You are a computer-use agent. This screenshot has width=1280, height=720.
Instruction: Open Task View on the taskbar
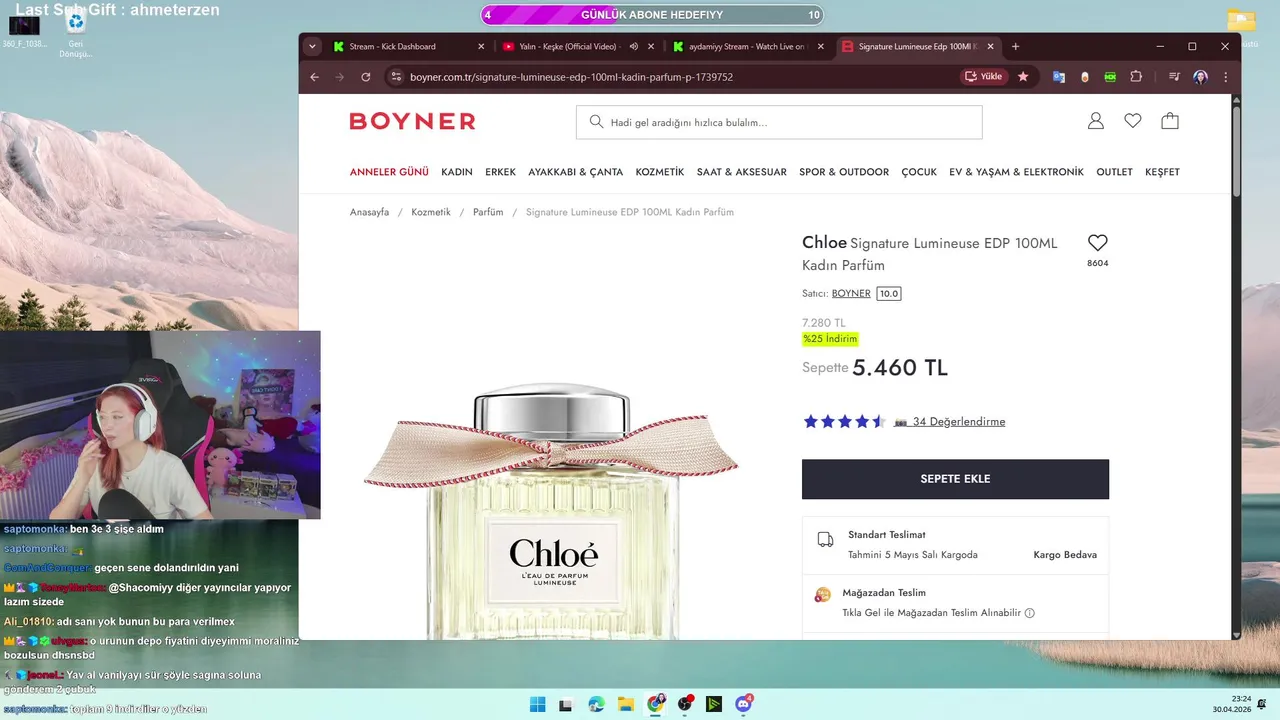click(566, 704)
